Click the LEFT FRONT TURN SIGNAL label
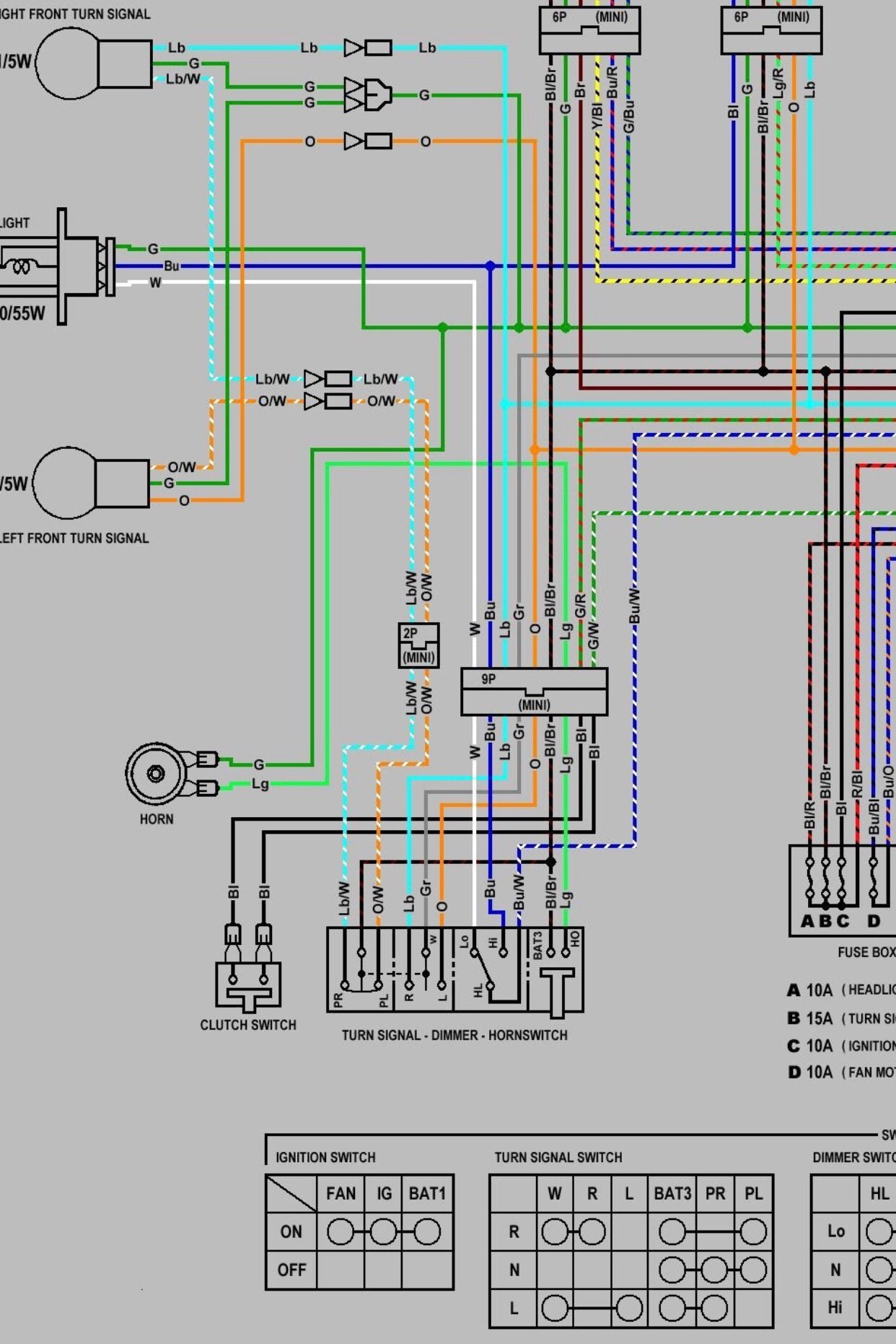Viewport: 896px width, 1344px height. [x=74, y=538]
